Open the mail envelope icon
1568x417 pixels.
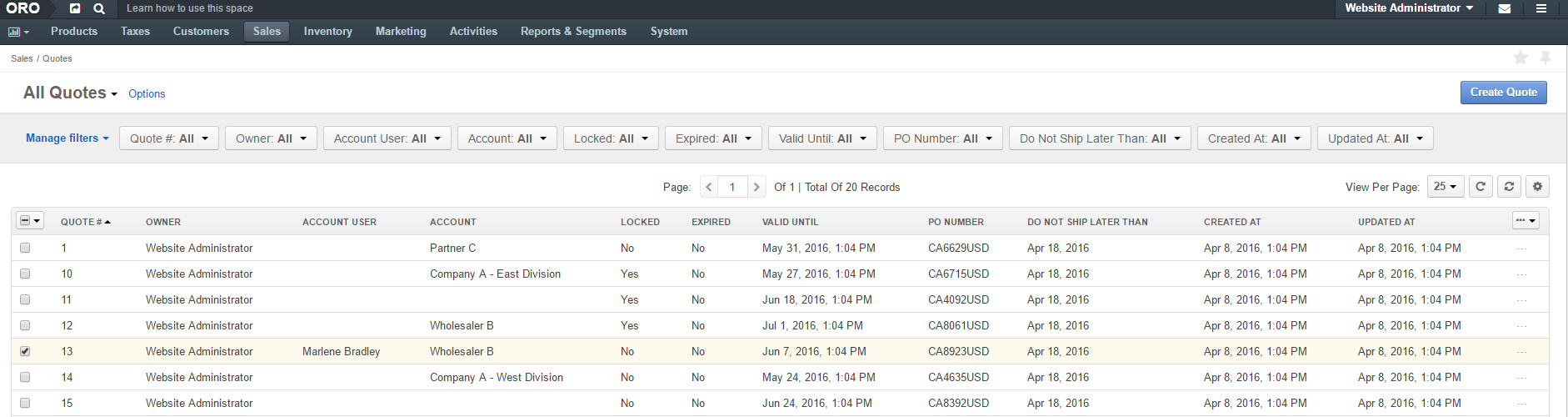(x=1504, y=9)
